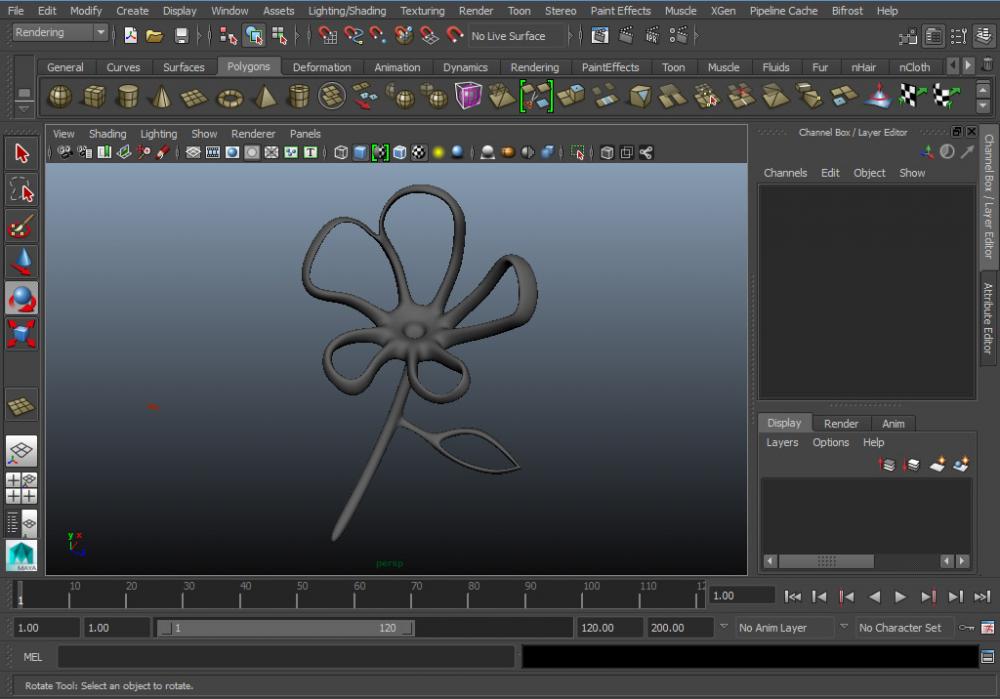Switch to the Deformation shelf tab
1000x699 pixels.
(321, 67)
